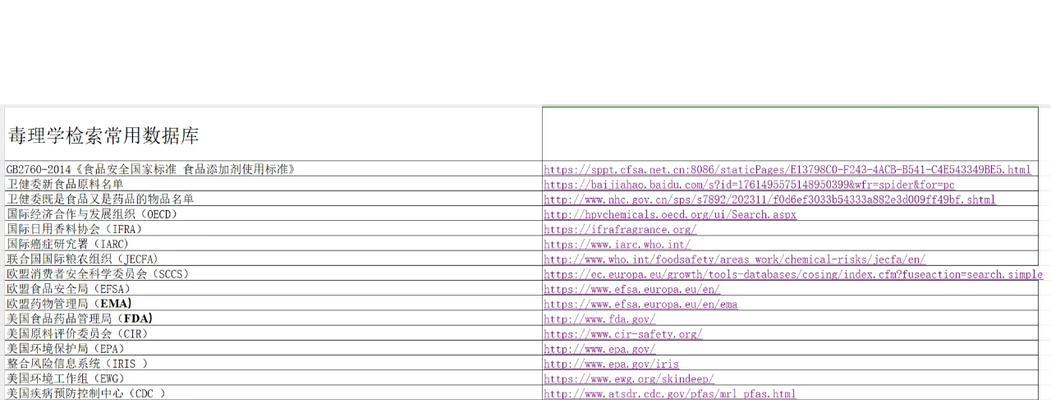Select the 整合风险信息系统（IRIS）cell
Image resolution: width=1051 pixels, height=400 pixels.
(x=273, y=363)
